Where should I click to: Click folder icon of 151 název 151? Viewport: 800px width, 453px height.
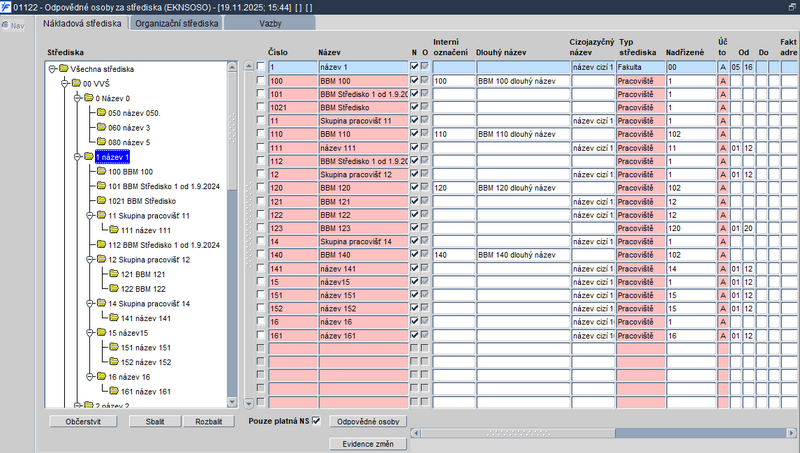click(114, 347)
